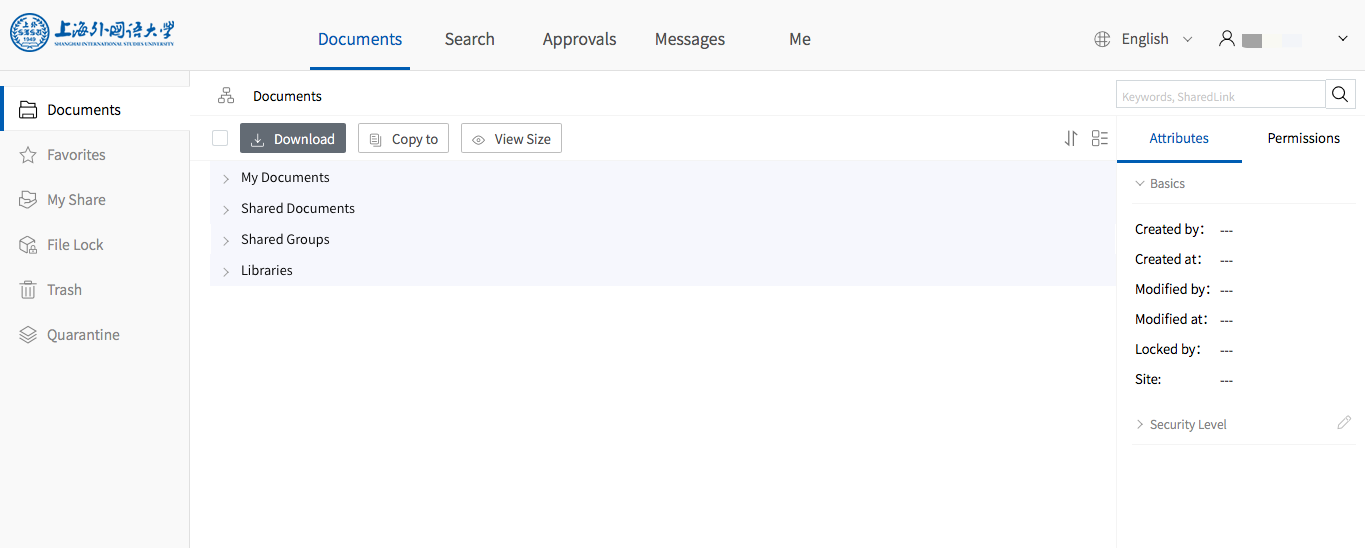Click the directory tree icon beside Documents breadcrumb
The image size is (1365, 548).
[x=226, y=96]
